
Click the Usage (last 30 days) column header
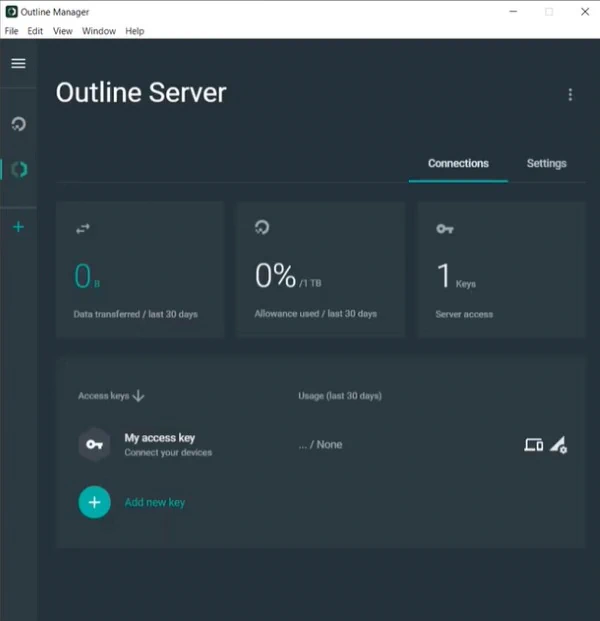pos(340,396)
